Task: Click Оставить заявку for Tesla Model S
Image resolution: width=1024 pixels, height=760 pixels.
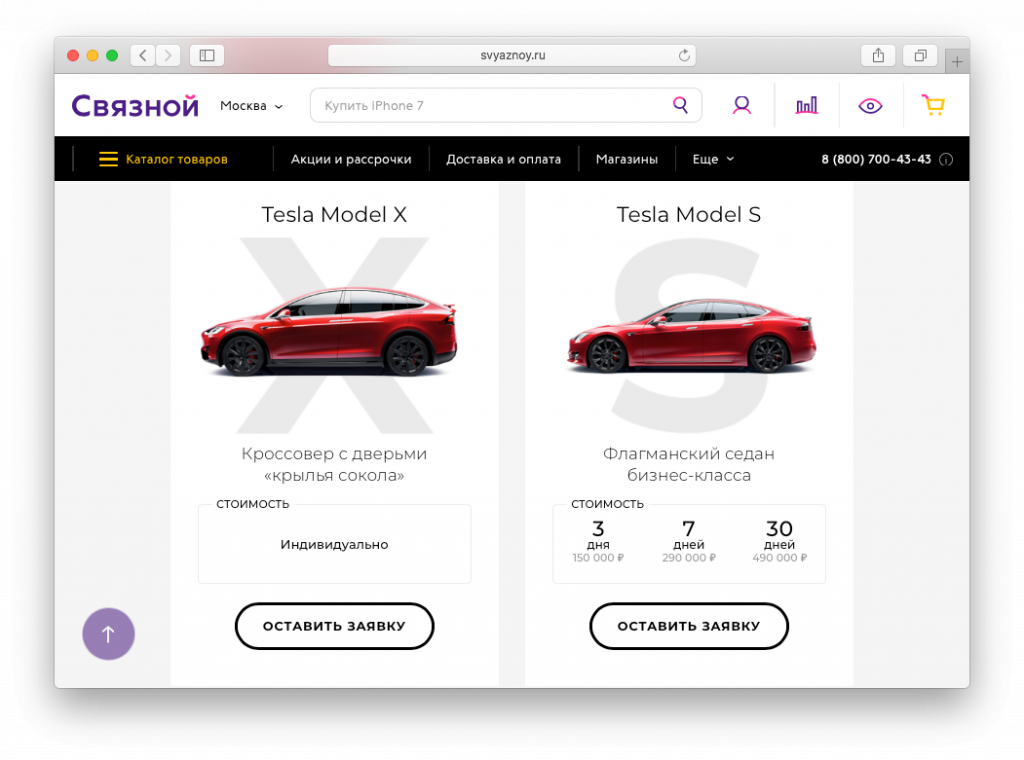Action: 689,626
